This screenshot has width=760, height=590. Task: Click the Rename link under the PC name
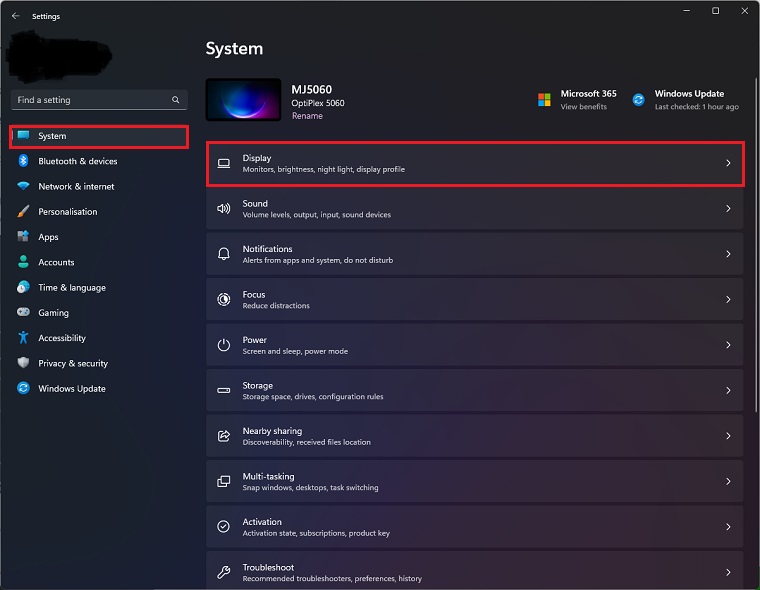click(x=307, y=116)
